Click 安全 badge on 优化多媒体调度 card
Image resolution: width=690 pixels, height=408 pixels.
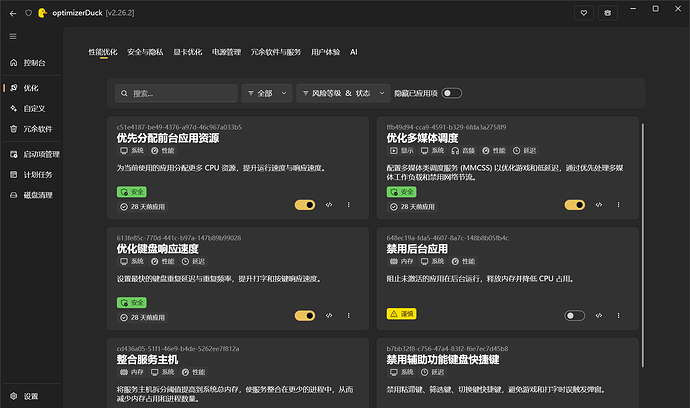coord(401,192)
